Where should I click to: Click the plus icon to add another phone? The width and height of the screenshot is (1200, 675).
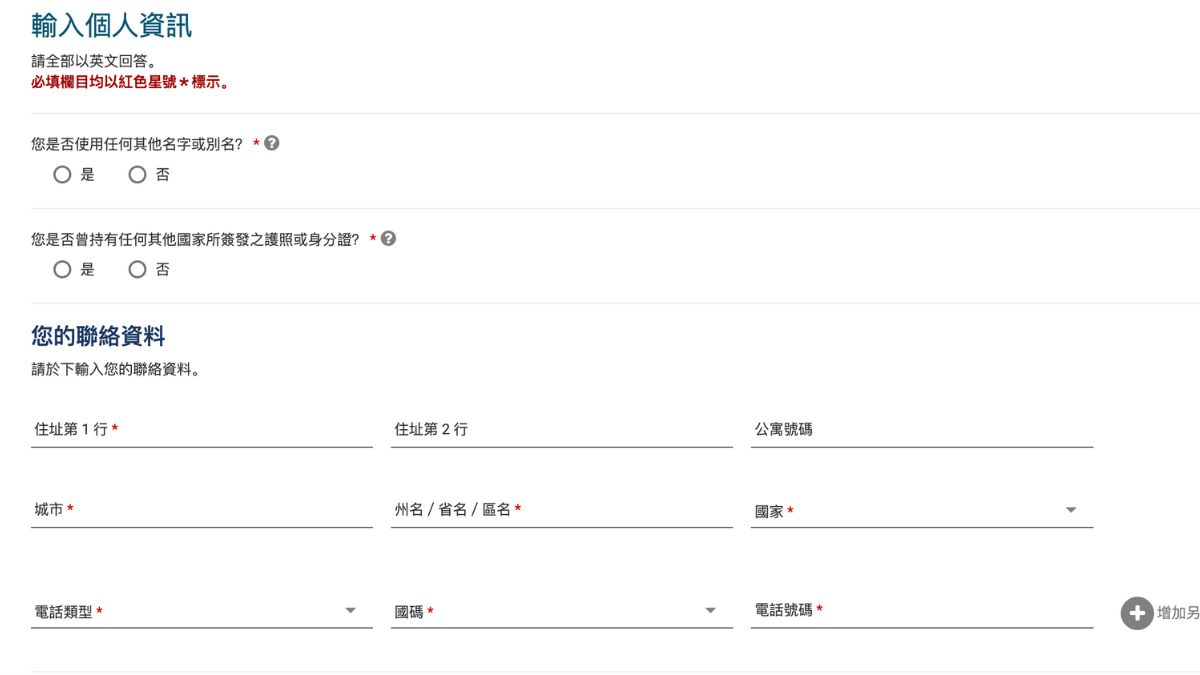(x=1137, y=613)
